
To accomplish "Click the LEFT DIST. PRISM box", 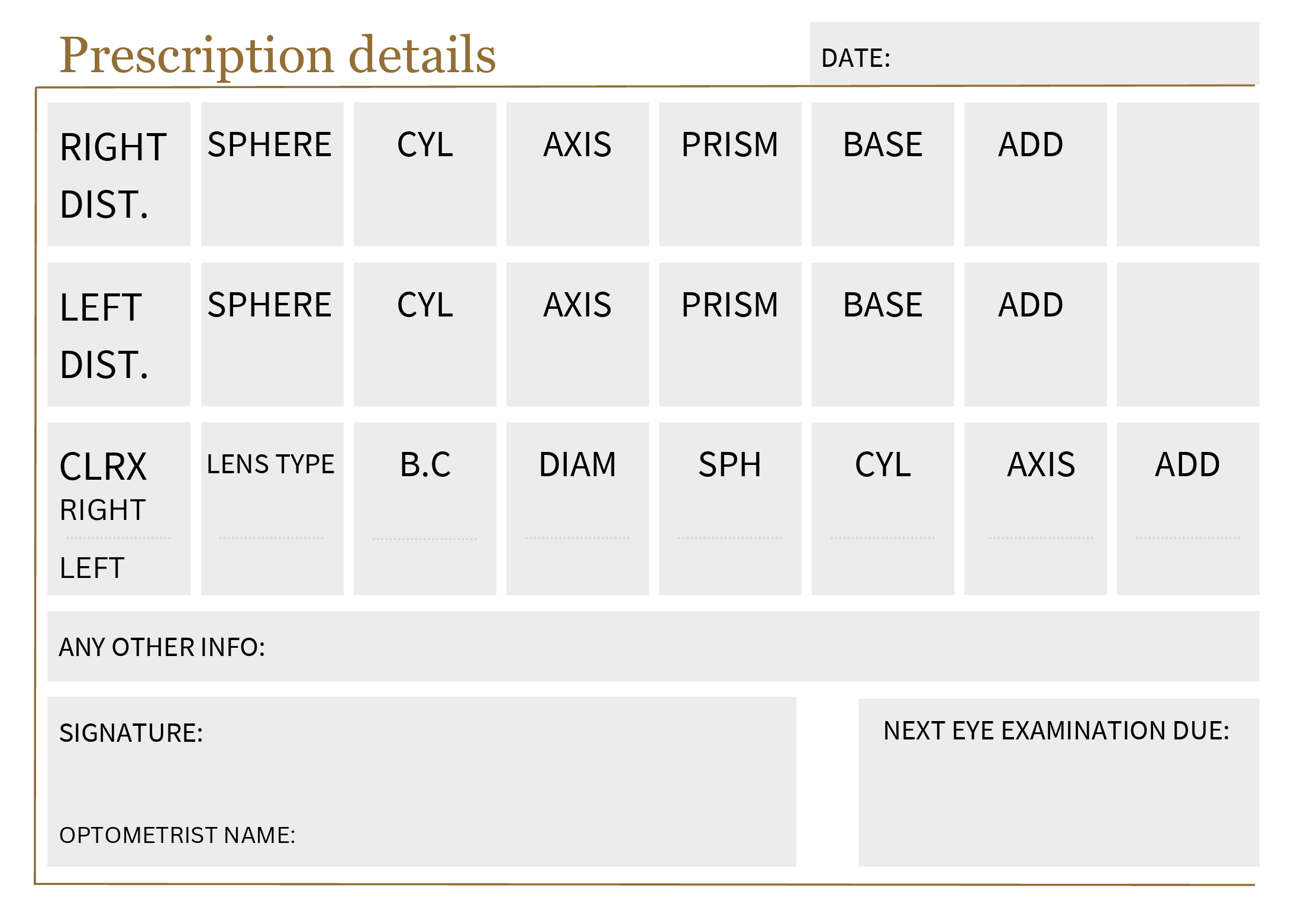I will pyautogui.click(x=730, y=335).
